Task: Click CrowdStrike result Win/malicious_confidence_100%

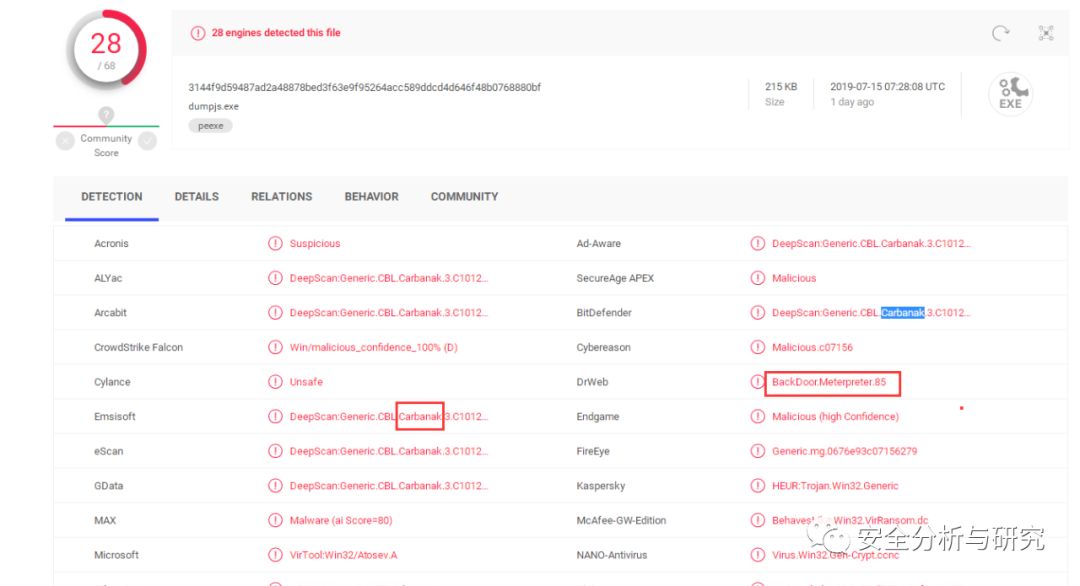Action: coord(373,347)
